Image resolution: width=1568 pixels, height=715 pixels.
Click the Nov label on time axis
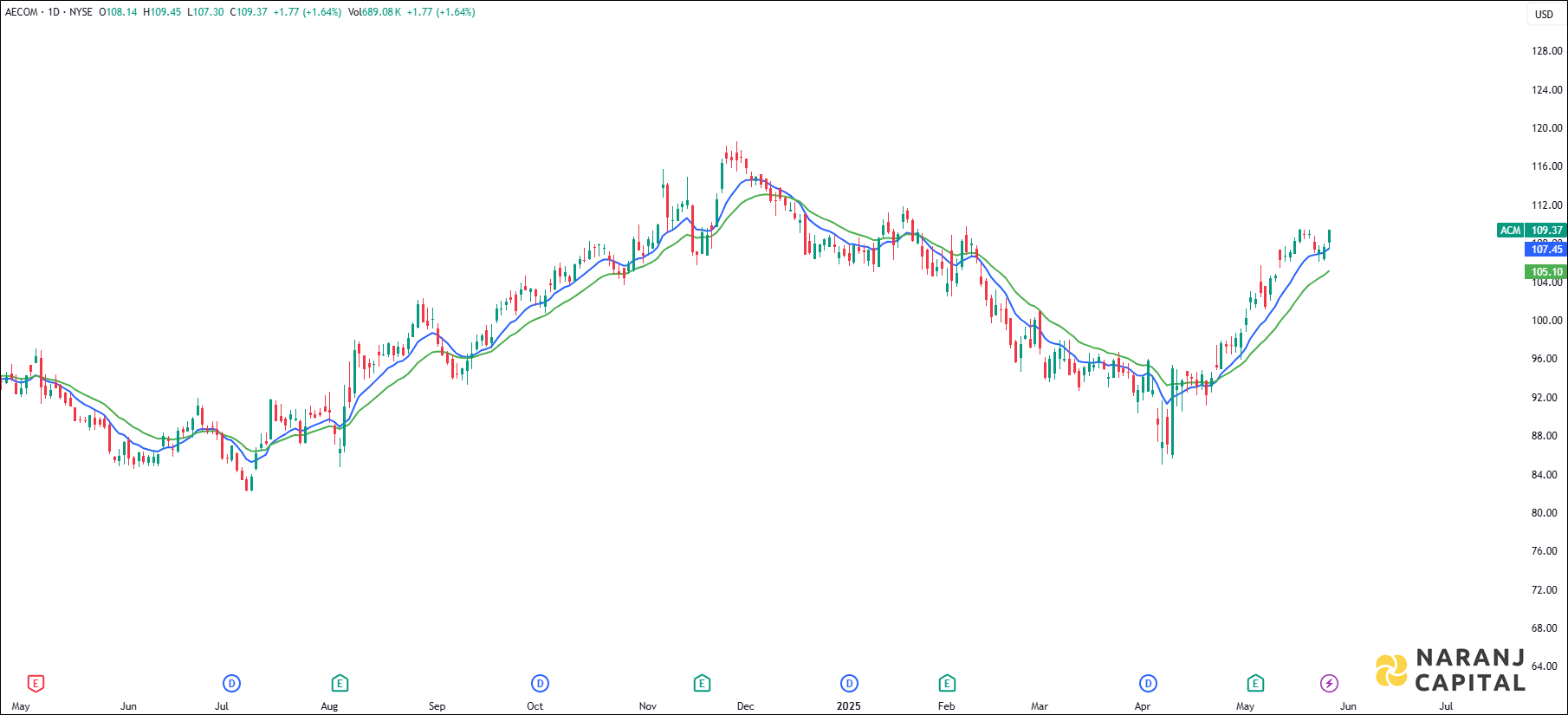point(648,706)
